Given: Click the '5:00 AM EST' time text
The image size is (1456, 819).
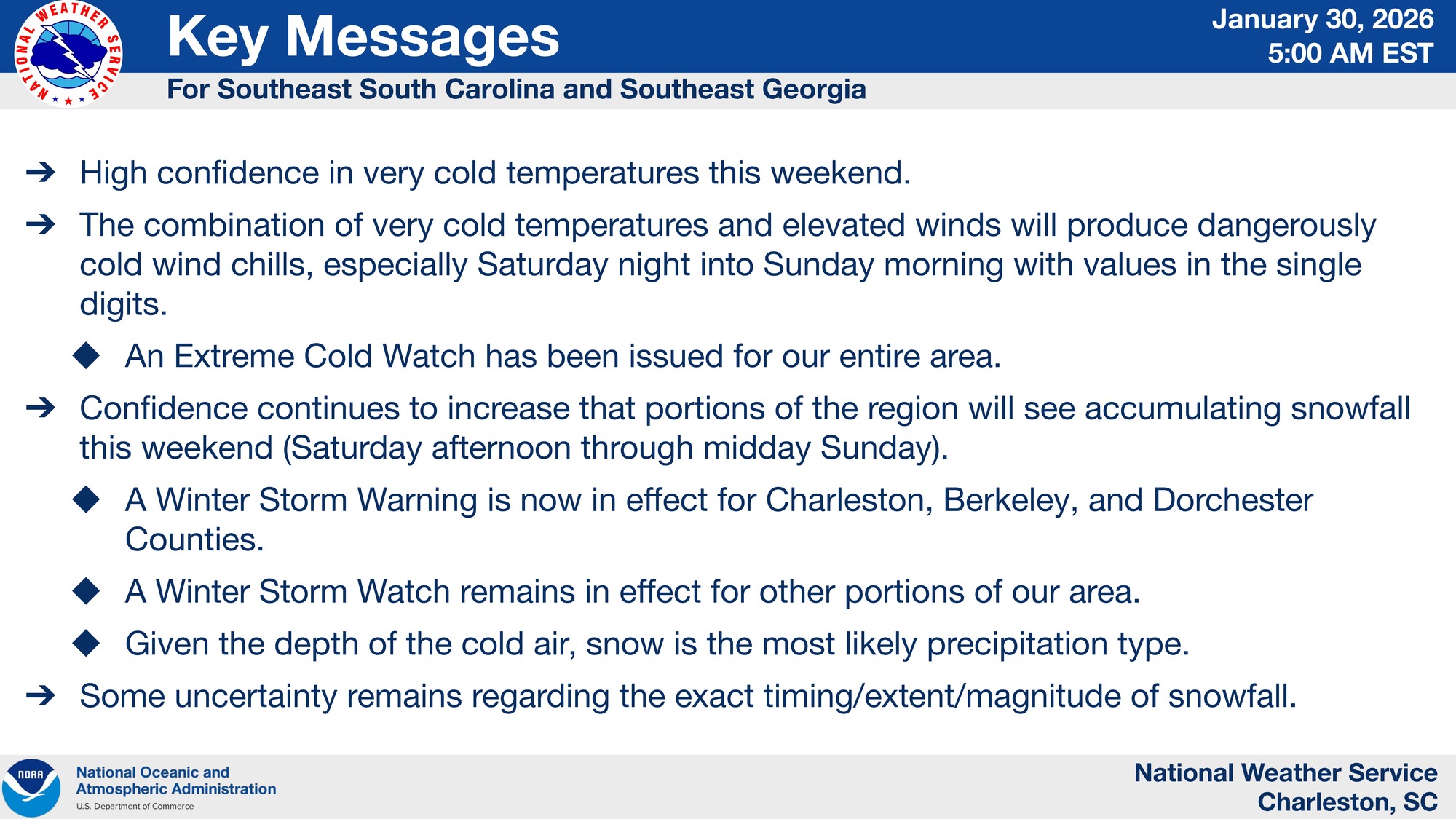Looking at the screenshot, I should [x=1350, y=53].
